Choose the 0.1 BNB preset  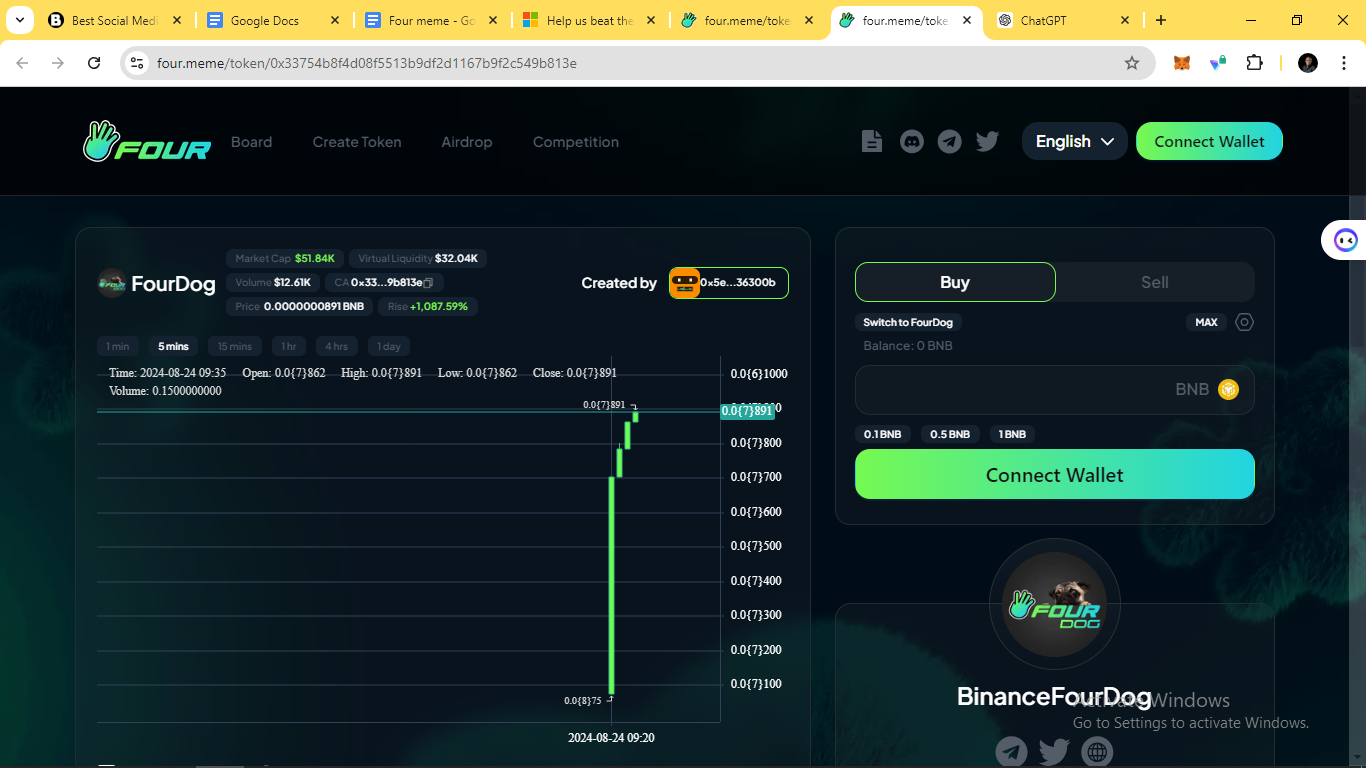pyautogui.click(x=883, y=434)
